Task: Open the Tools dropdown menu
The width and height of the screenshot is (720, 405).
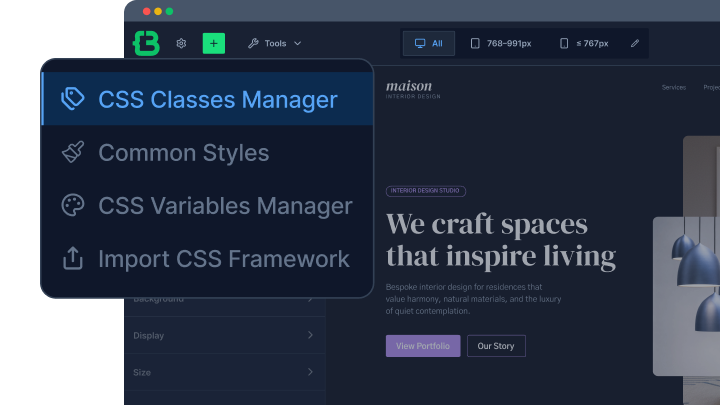Action: coord(275,44)
